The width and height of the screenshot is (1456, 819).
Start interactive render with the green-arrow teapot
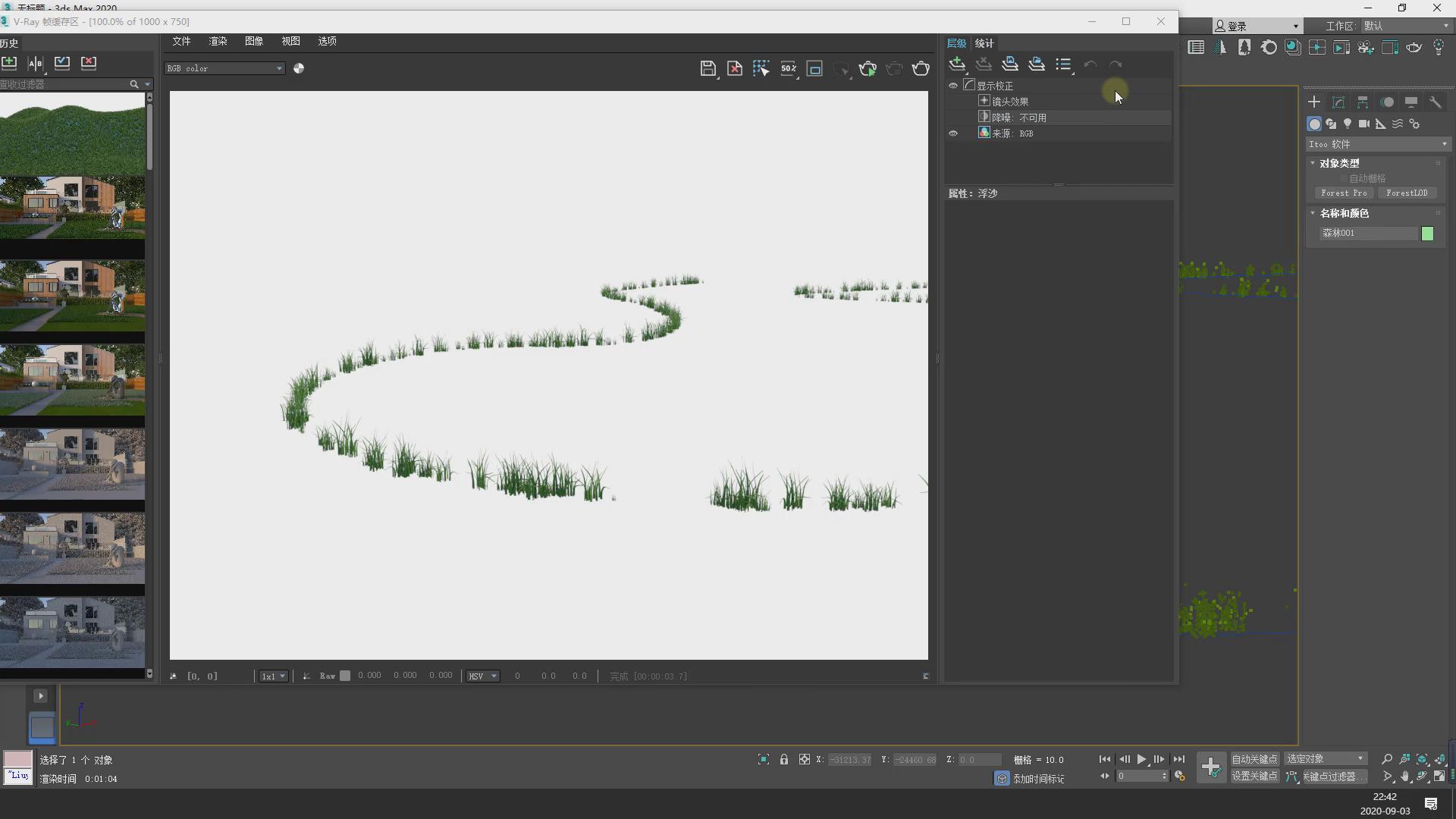(x=868, y=69)
